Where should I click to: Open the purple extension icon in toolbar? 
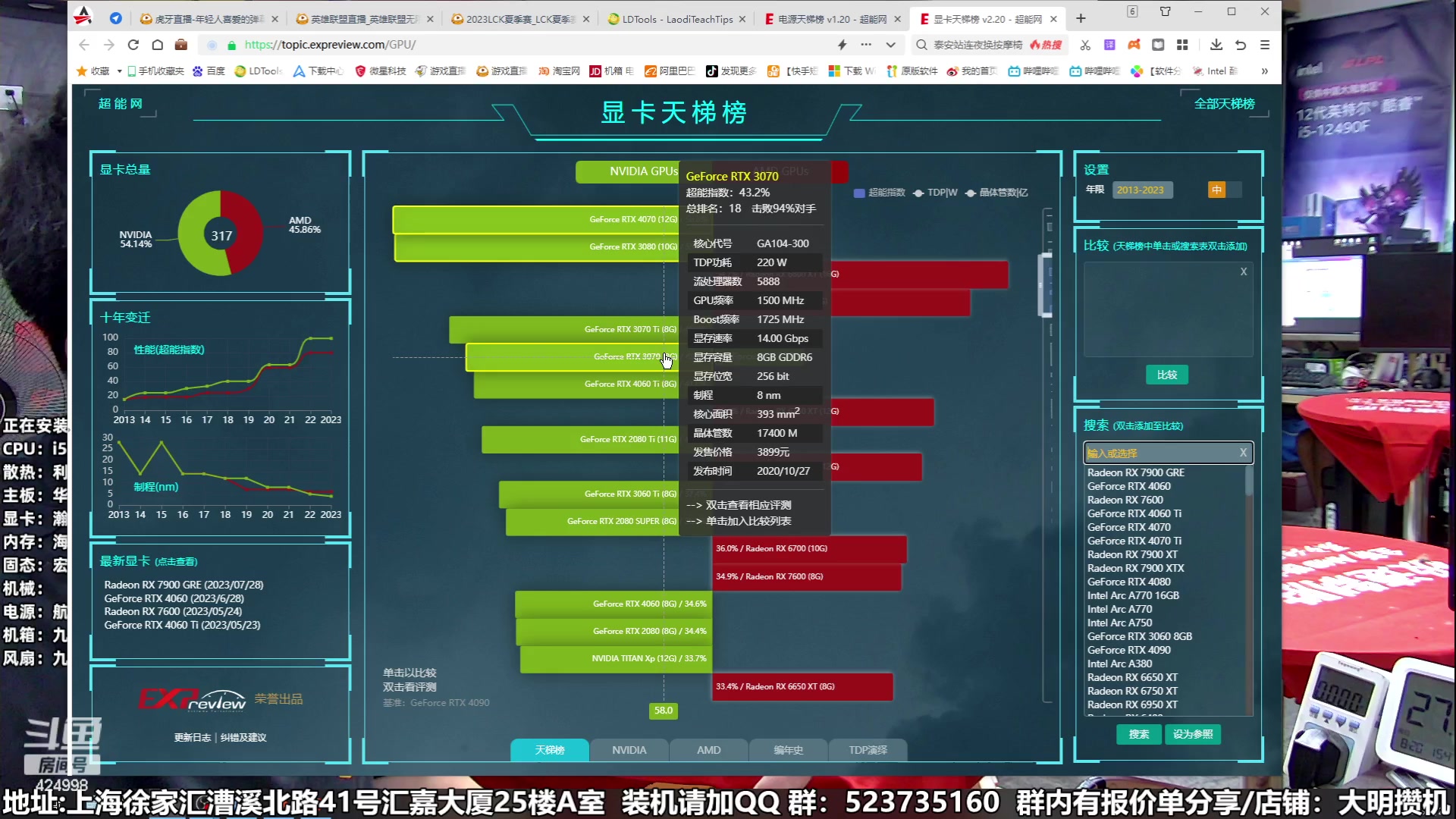tap(1109, 45)
